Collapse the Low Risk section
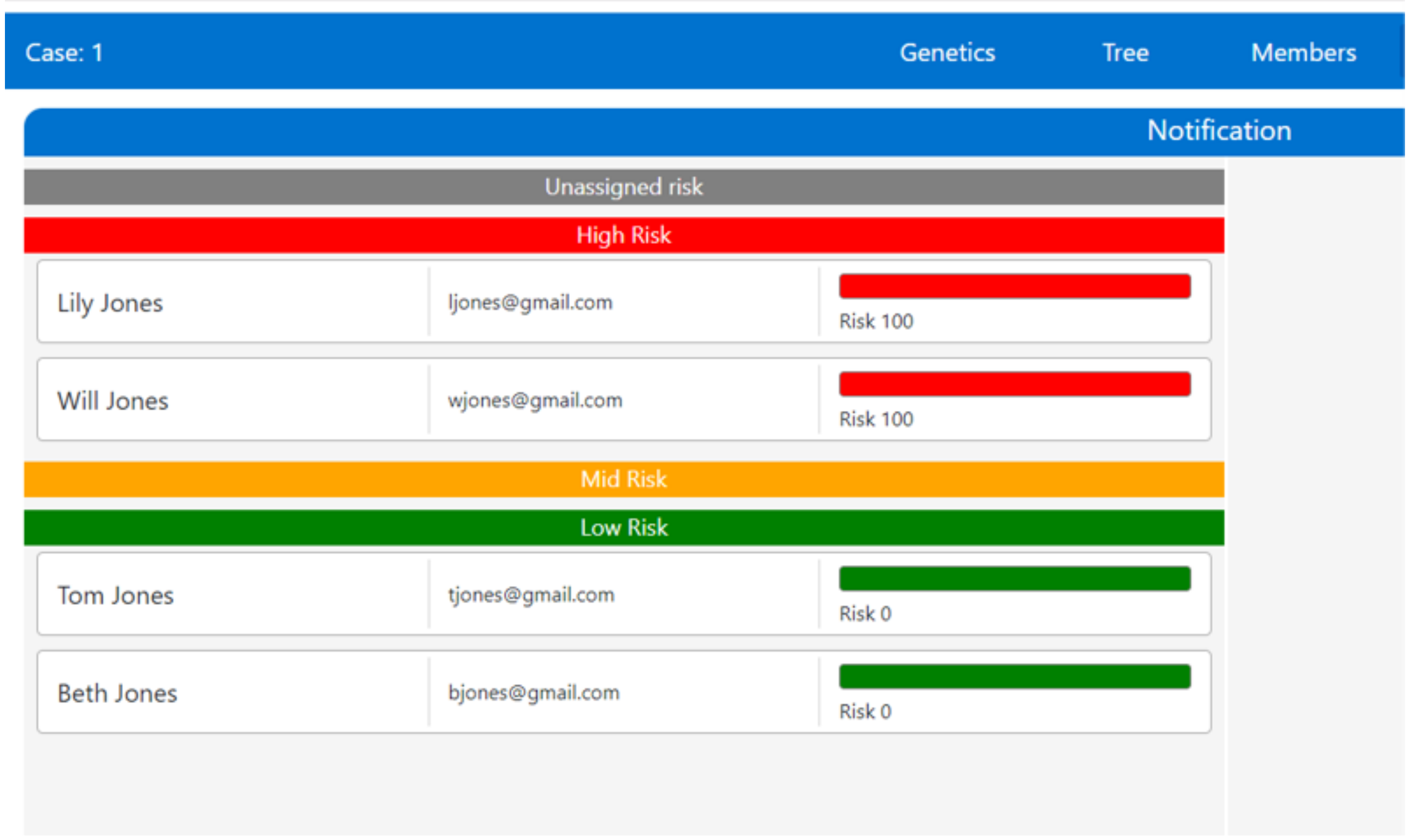The width and height of the screenshot is (1410, 840). pos(623,527)
